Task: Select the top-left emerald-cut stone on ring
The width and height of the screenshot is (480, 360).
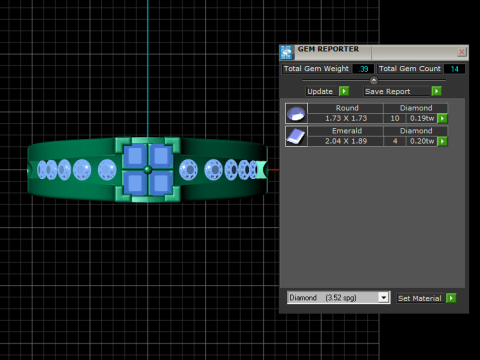Action: (135, 156)
